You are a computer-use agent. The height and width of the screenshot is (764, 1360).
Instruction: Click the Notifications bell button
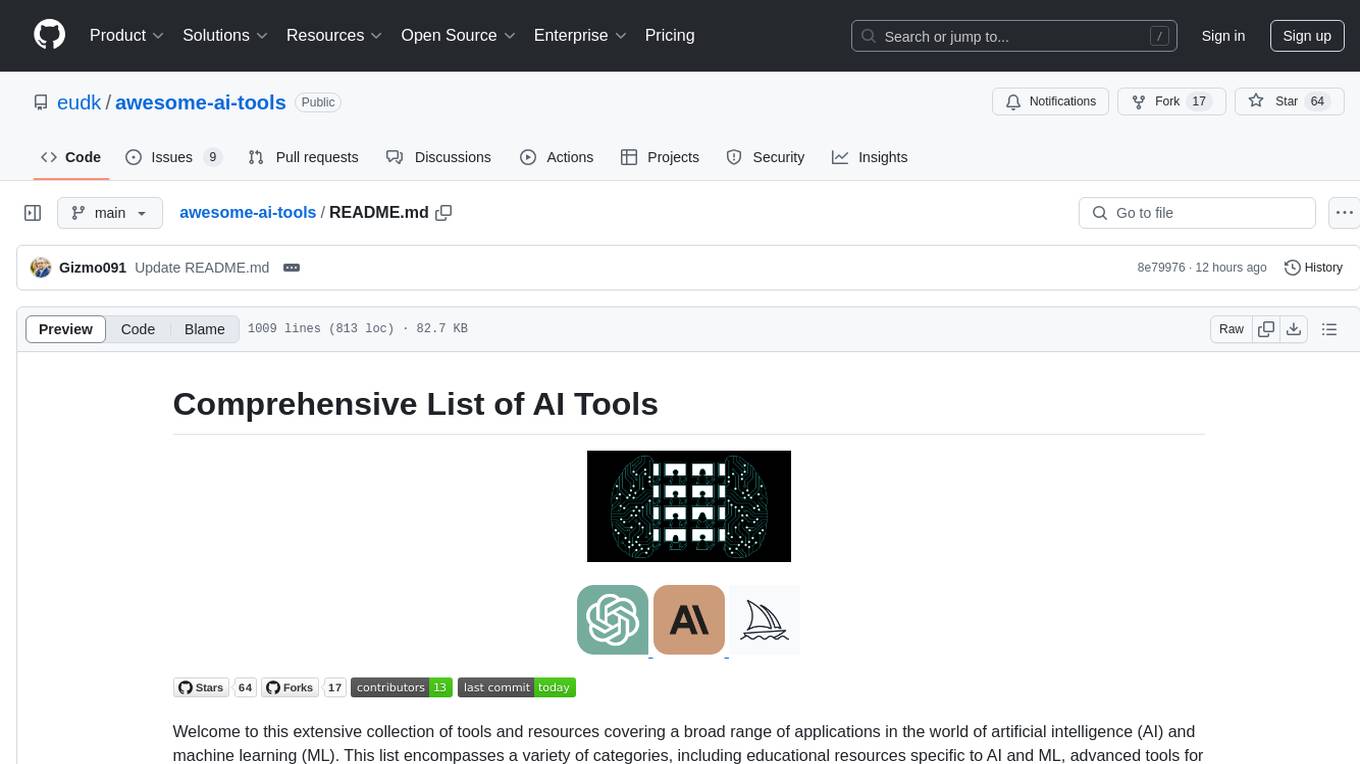1050,102
